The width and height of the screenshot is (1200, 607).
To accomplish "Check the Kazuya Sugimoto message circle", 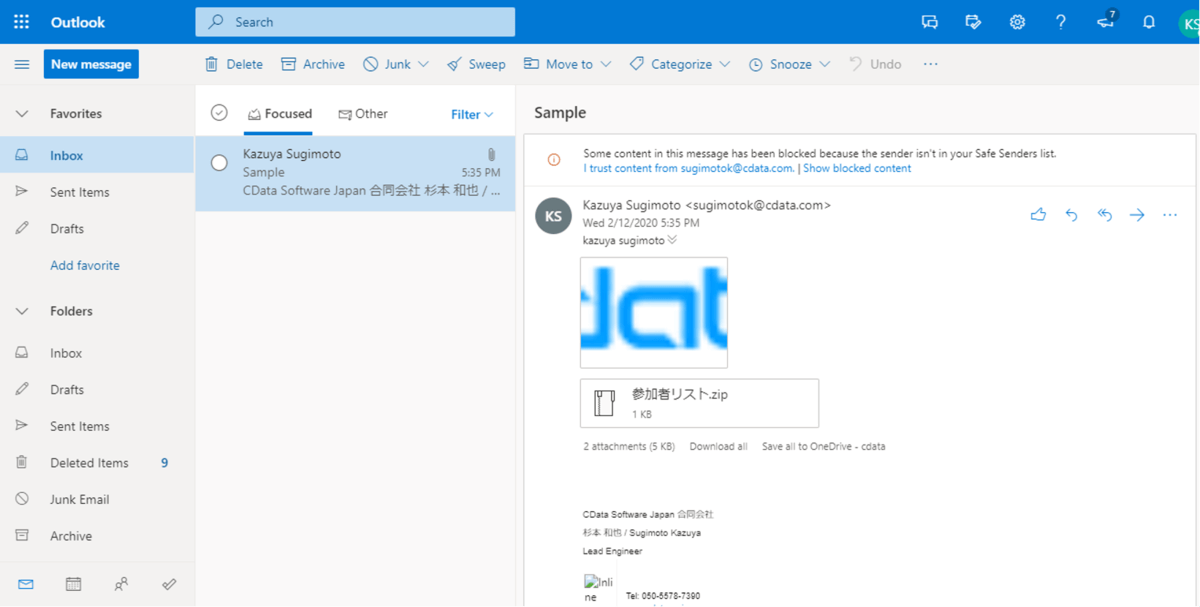I will tap(219, 163).
